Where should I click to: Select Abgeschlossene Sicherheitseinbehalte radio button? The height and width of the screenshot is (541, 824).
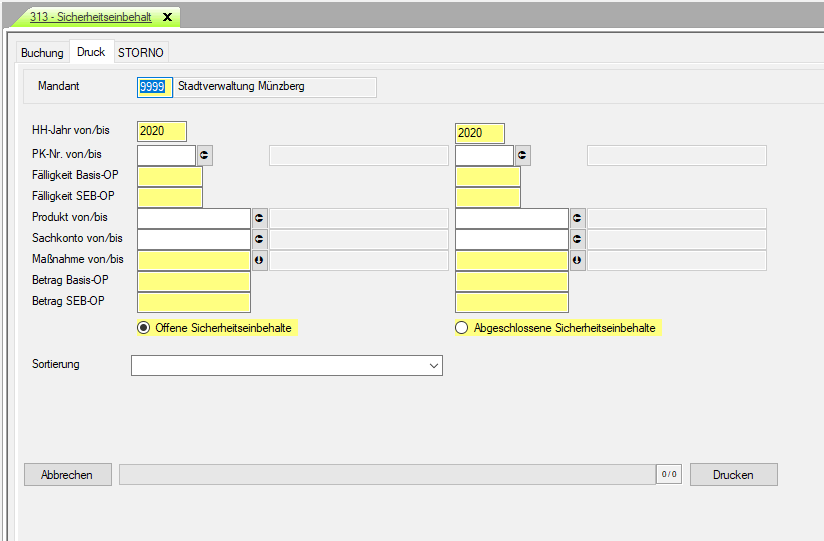[461, 328]
